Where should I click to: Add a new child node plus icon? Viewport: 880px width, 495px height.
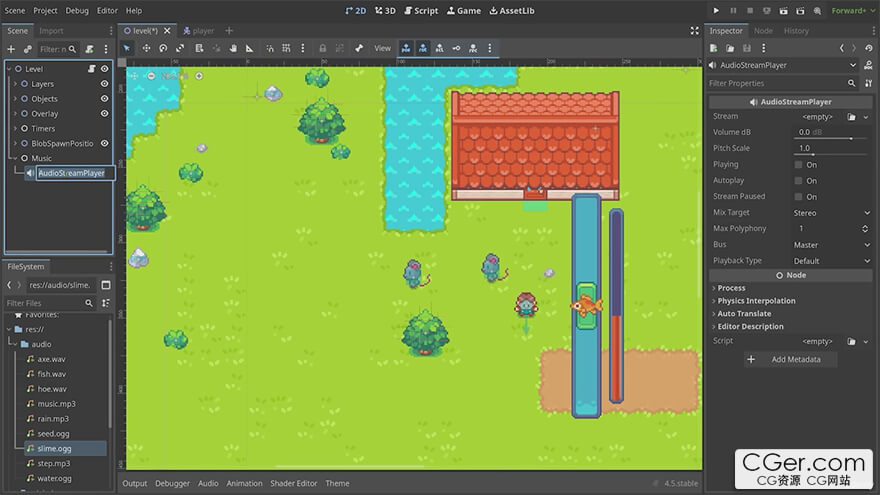[12, 49]
